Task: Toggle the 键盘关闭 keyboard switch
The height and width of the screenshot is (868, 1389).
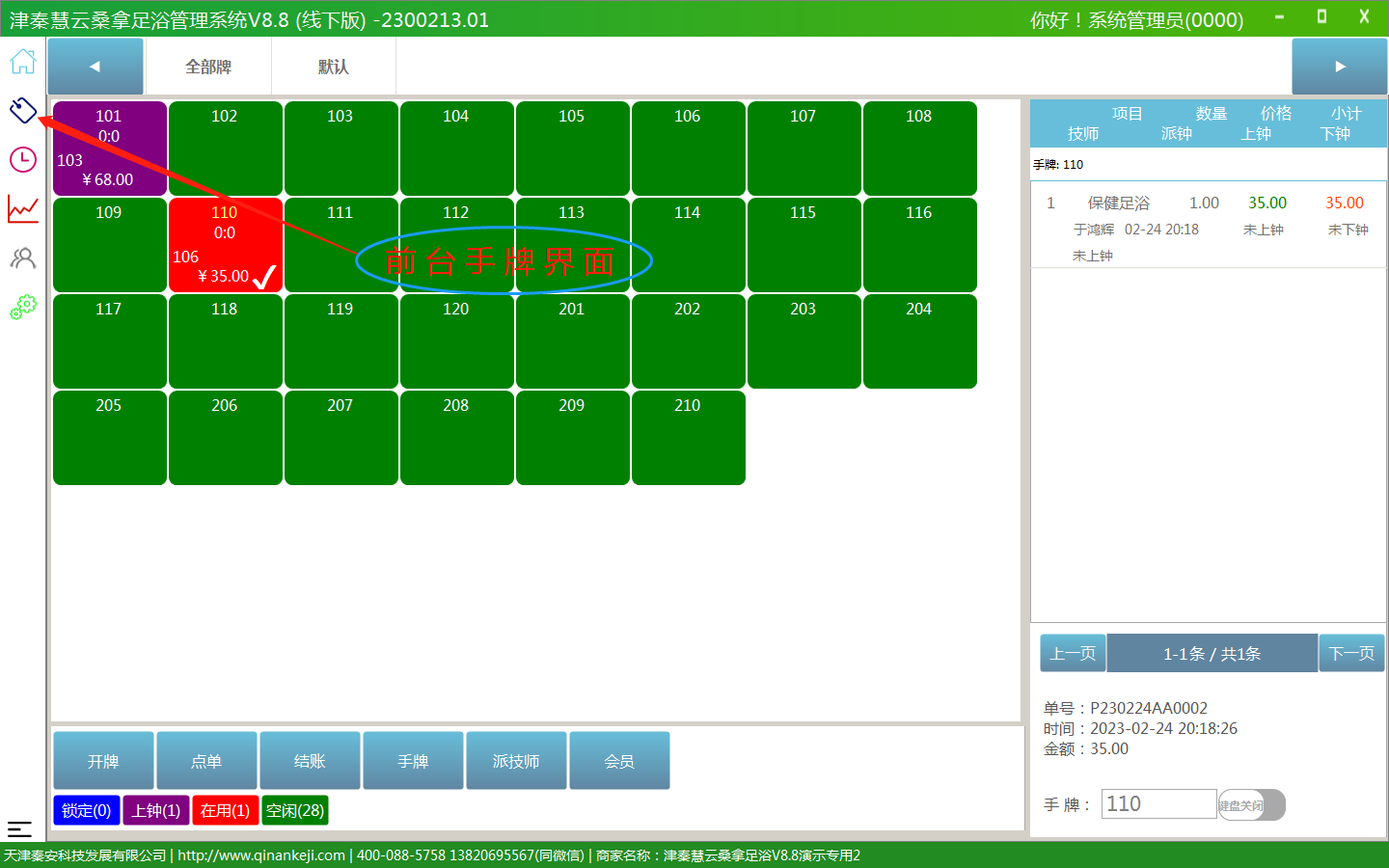Action: [x=1251, y=805]
